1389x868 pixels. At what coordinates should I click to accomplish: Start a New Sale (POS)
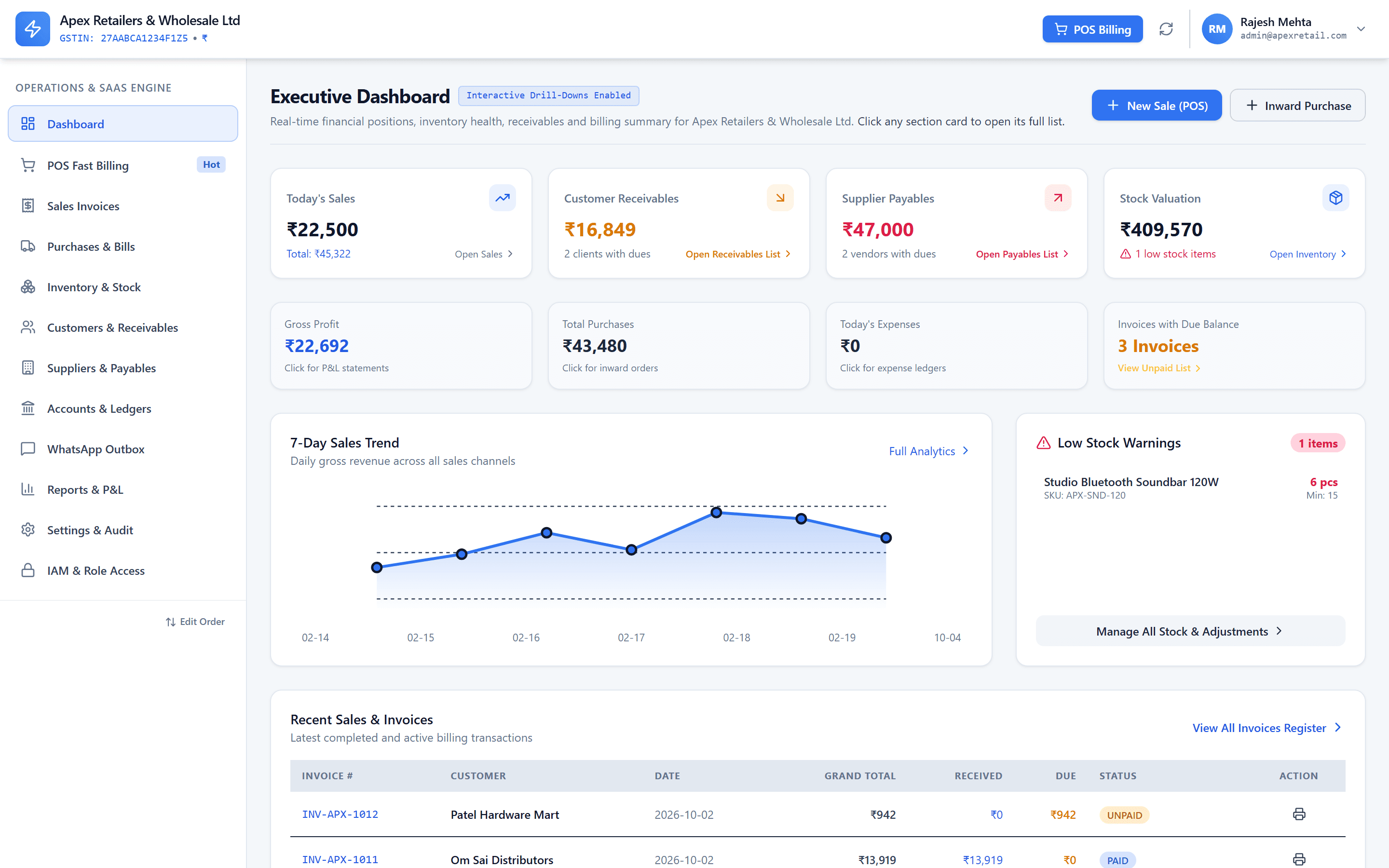(1157, 105)
